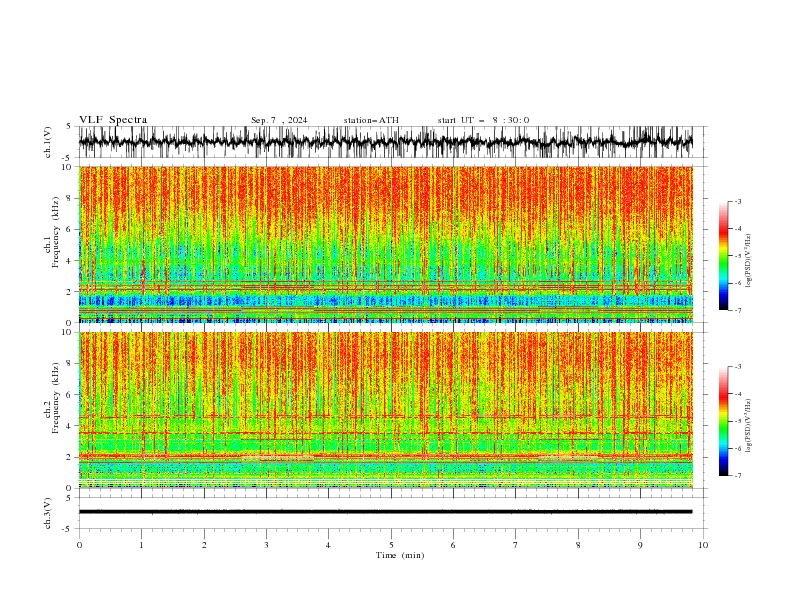Click time axis tick label "7"

click(515, 545)
